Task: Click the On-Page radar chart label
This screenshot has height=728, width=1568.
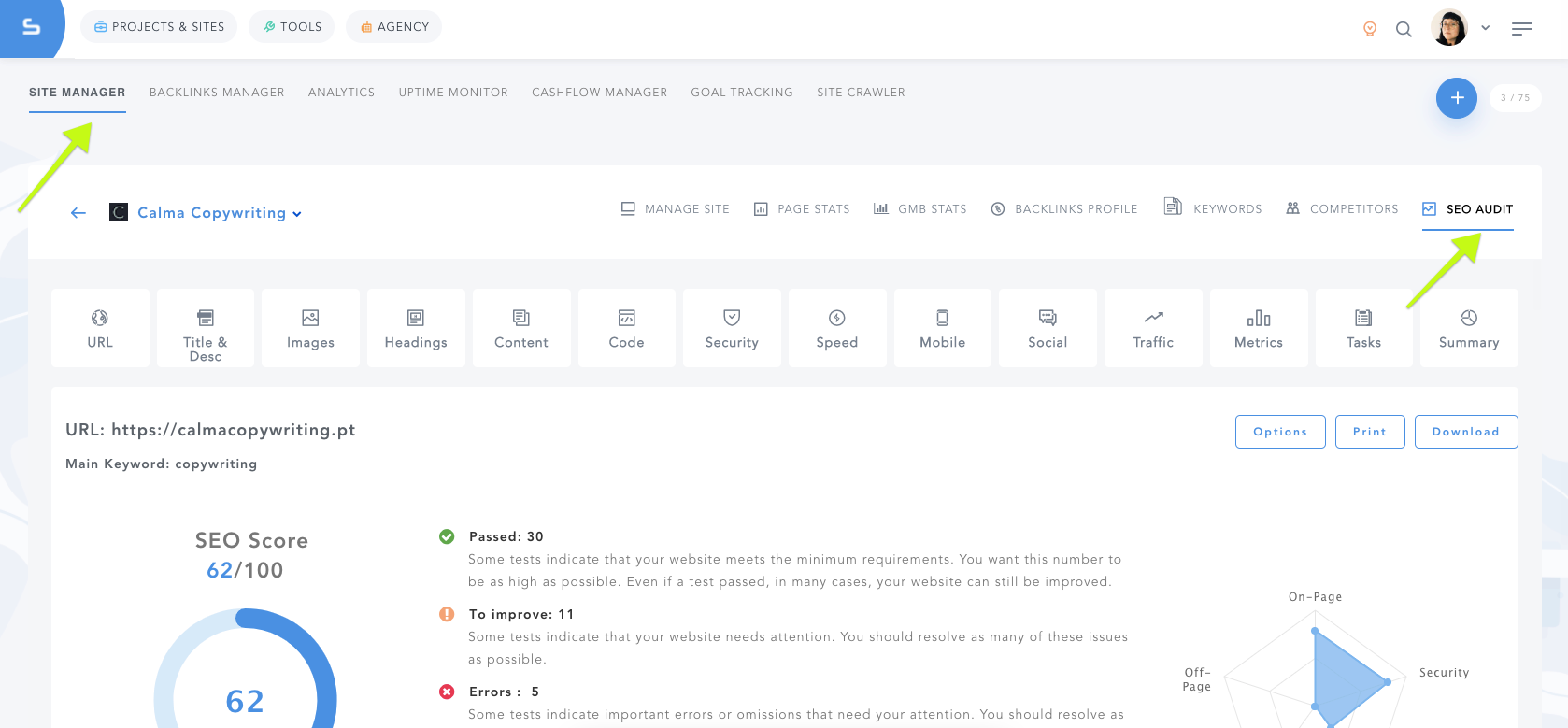Action: (x=1315, y=597)
